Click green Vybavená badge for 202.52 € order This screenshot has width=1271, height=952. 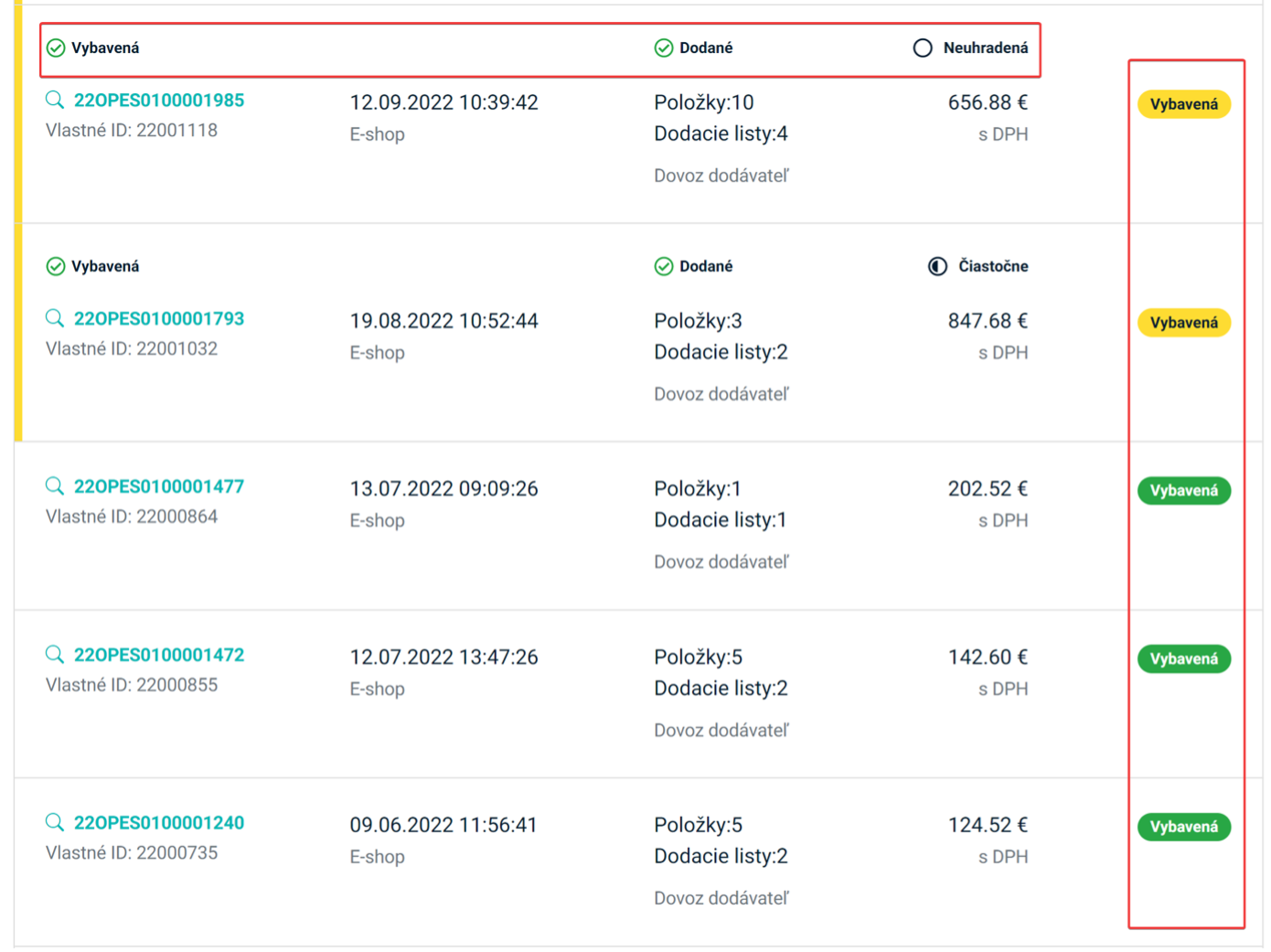coord(1183,491)
